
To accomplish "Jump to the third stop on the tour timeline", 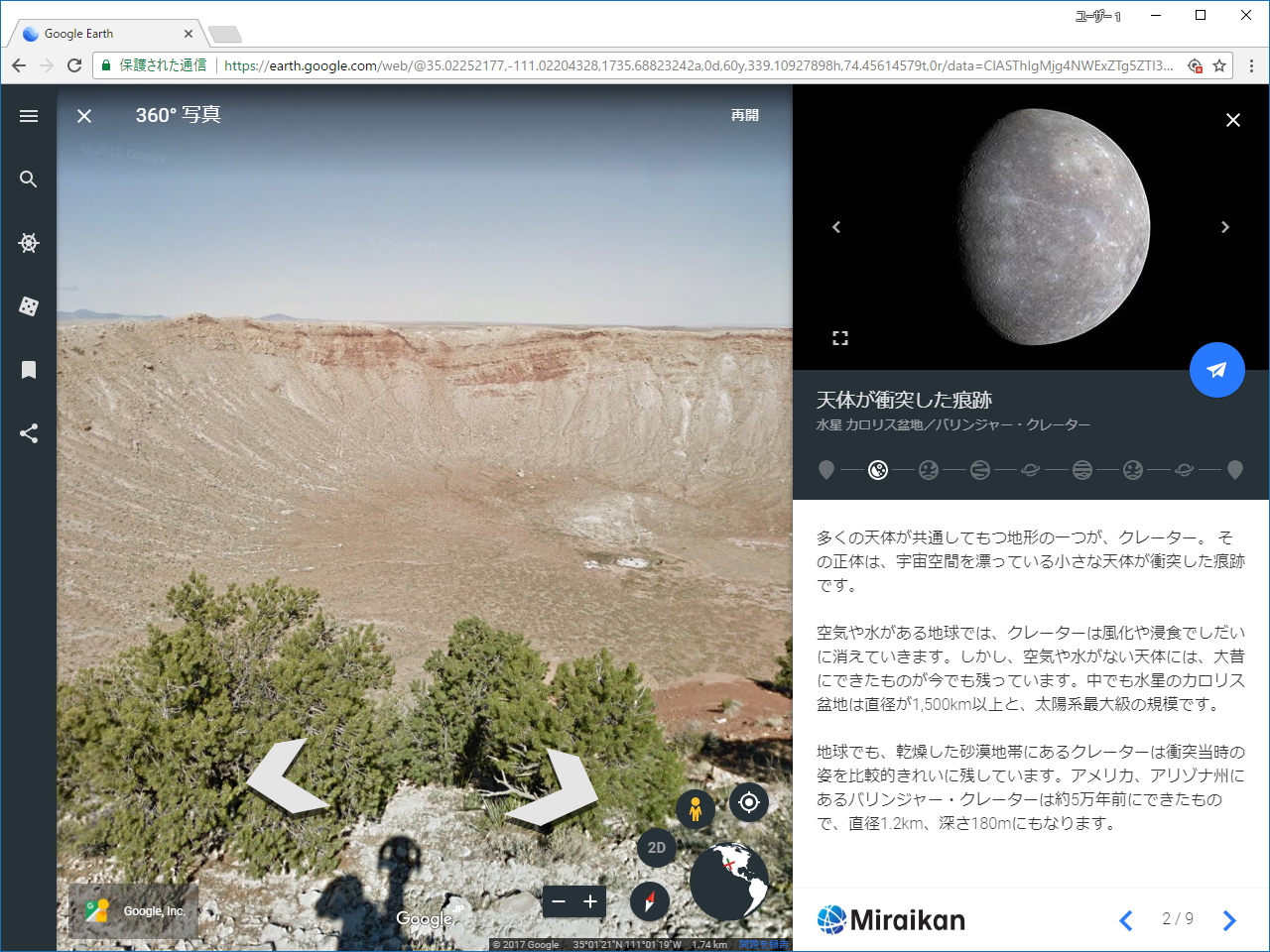I will coord(929,470).
